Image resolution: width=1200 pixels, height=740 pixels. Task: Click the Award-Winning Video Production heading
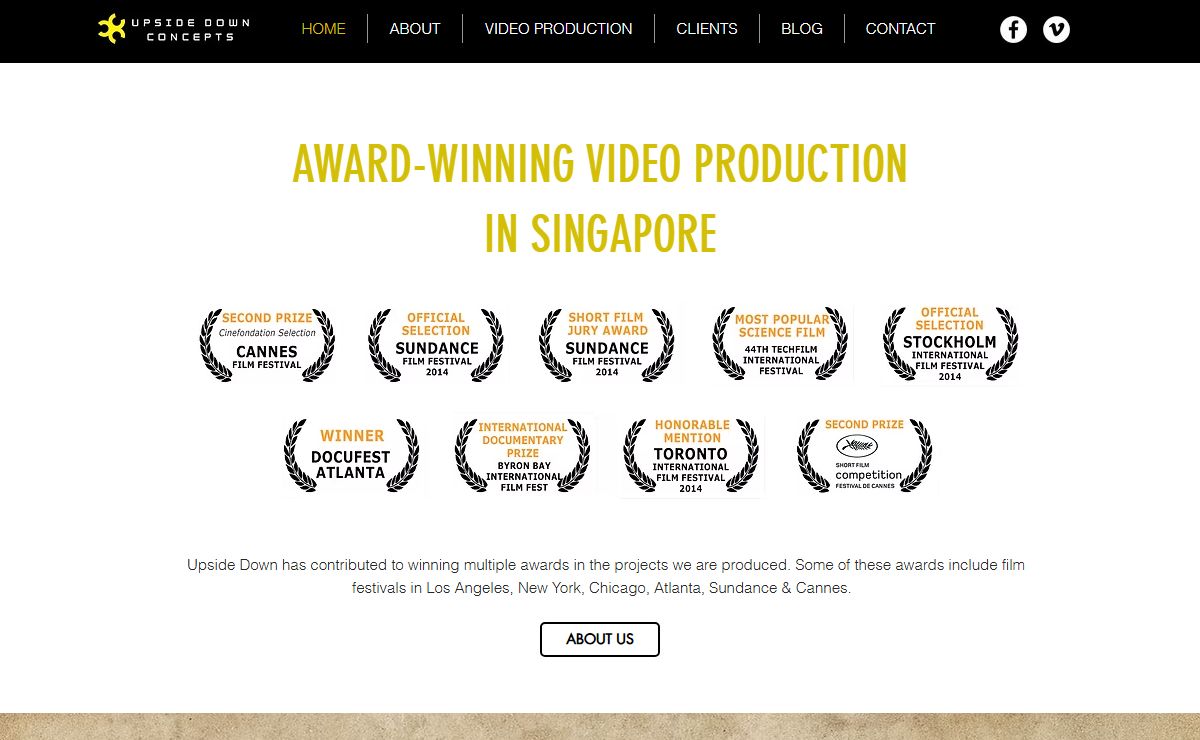tap(600, 198)
